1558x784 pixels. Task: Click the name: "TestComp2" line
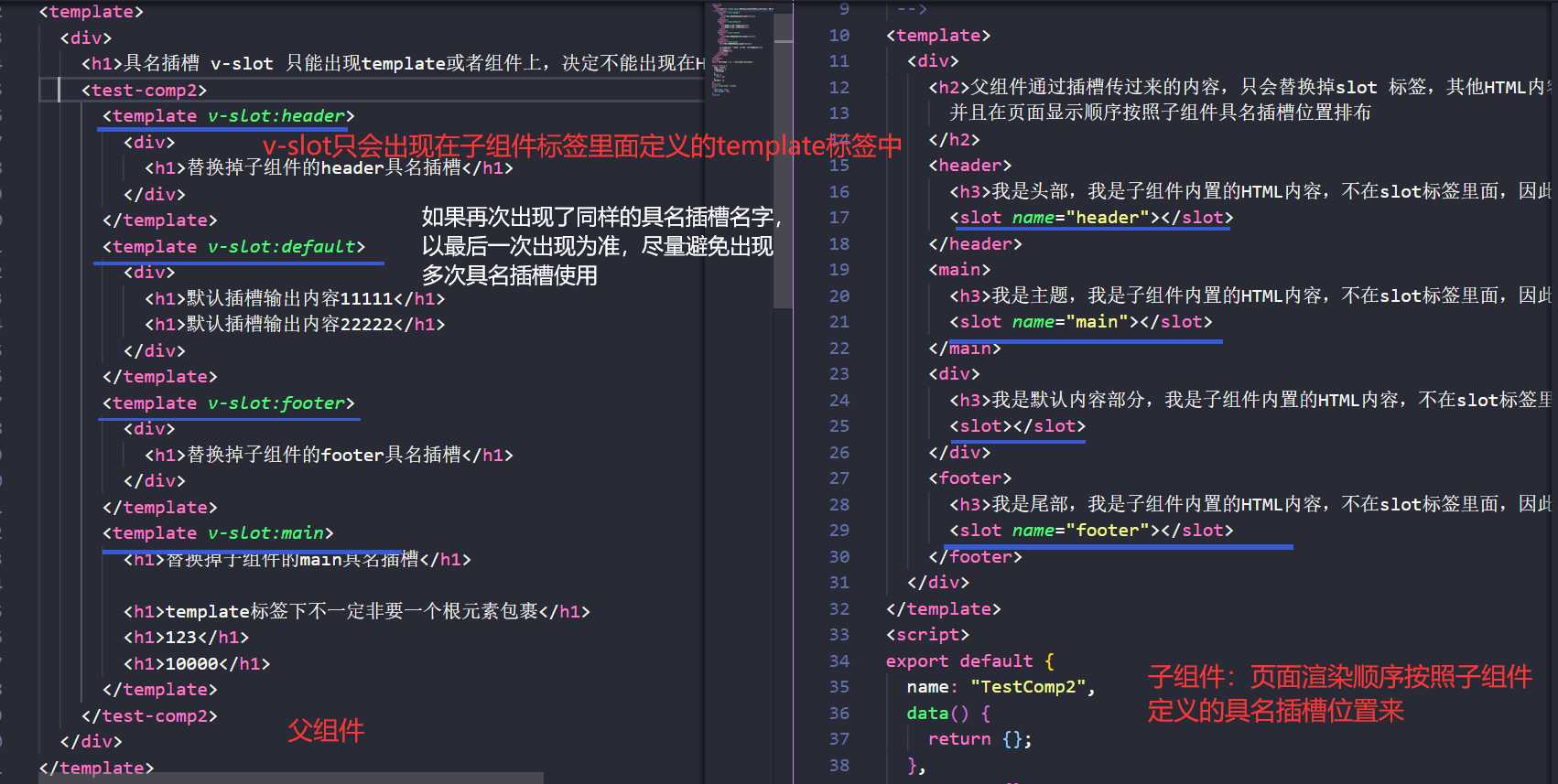point(1001,687)
